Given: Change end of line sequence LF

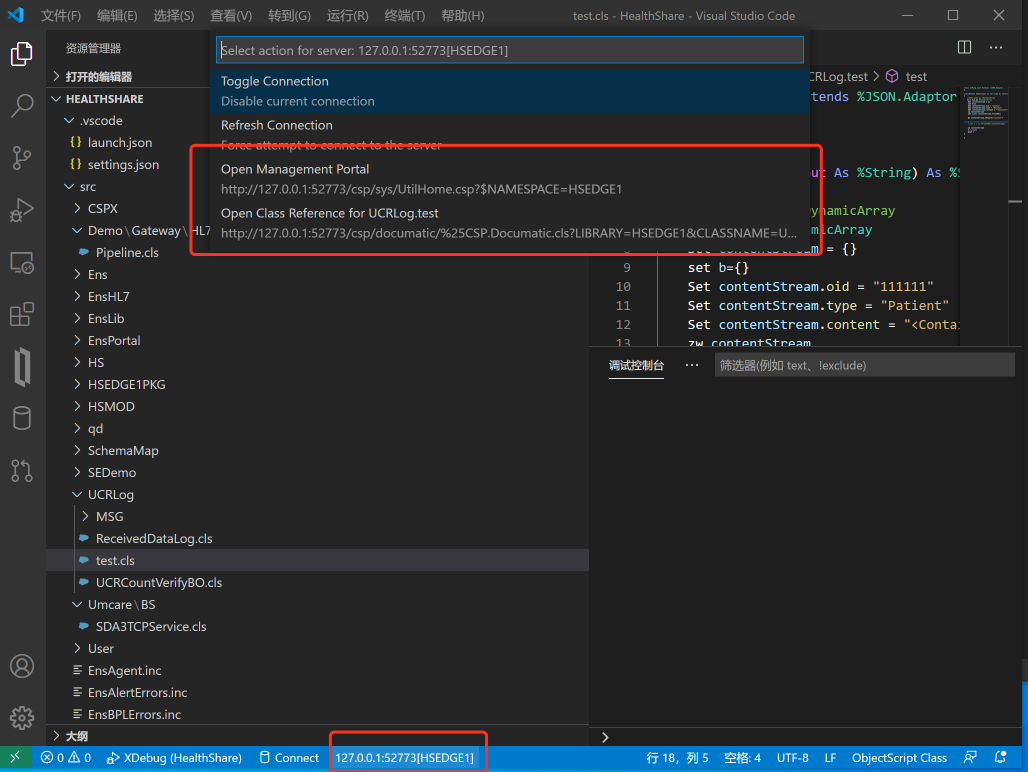Looking at the screenshot, I should point(830,758).
